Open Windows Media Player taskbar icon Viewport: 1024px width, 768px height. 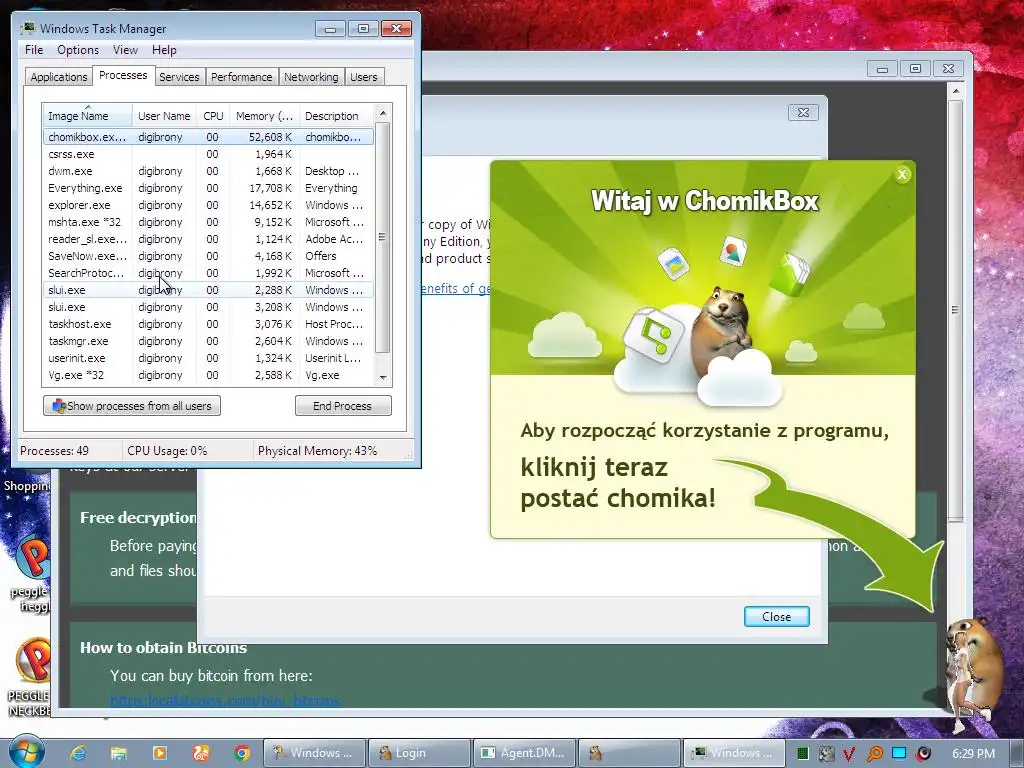(x=159, y=753)
